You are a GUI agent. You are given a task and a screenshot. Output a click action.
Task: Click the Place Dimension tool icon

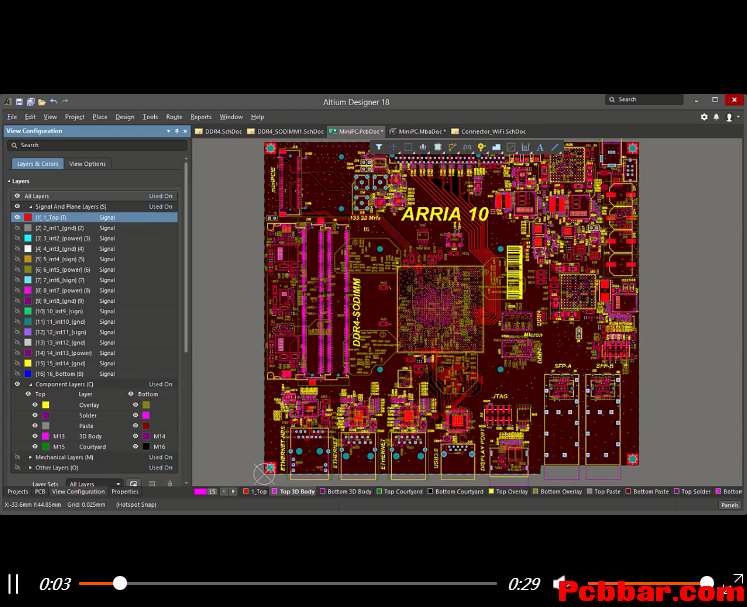tap(525, 147)
